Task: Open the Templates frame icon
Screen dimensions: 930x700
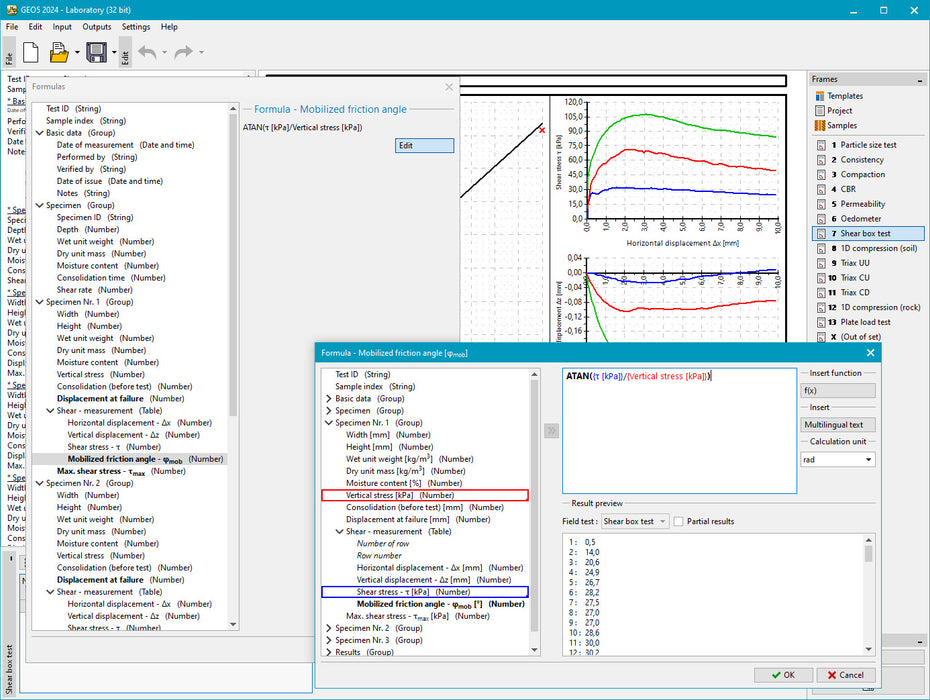Action: coord(821,96)
